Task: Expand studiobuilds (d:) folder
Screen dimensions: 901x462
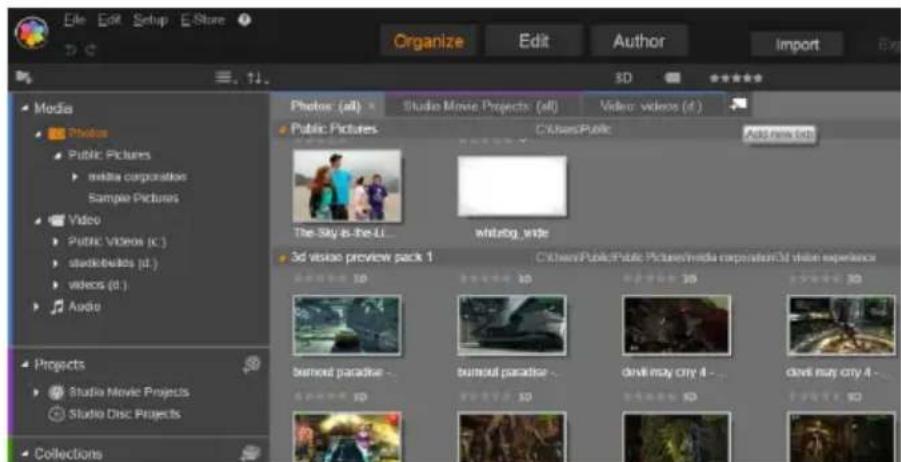Action: (x=56, y=264)
